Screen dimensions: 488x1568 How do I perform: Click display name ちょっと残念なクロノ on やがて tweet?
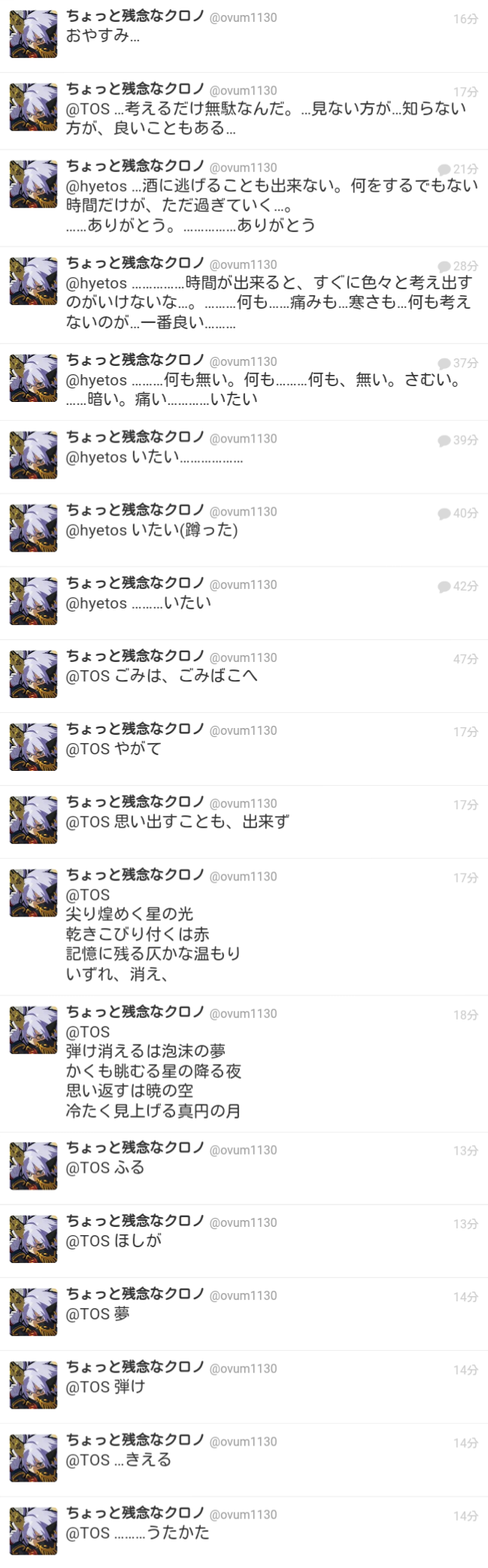(x=135, y=728)
